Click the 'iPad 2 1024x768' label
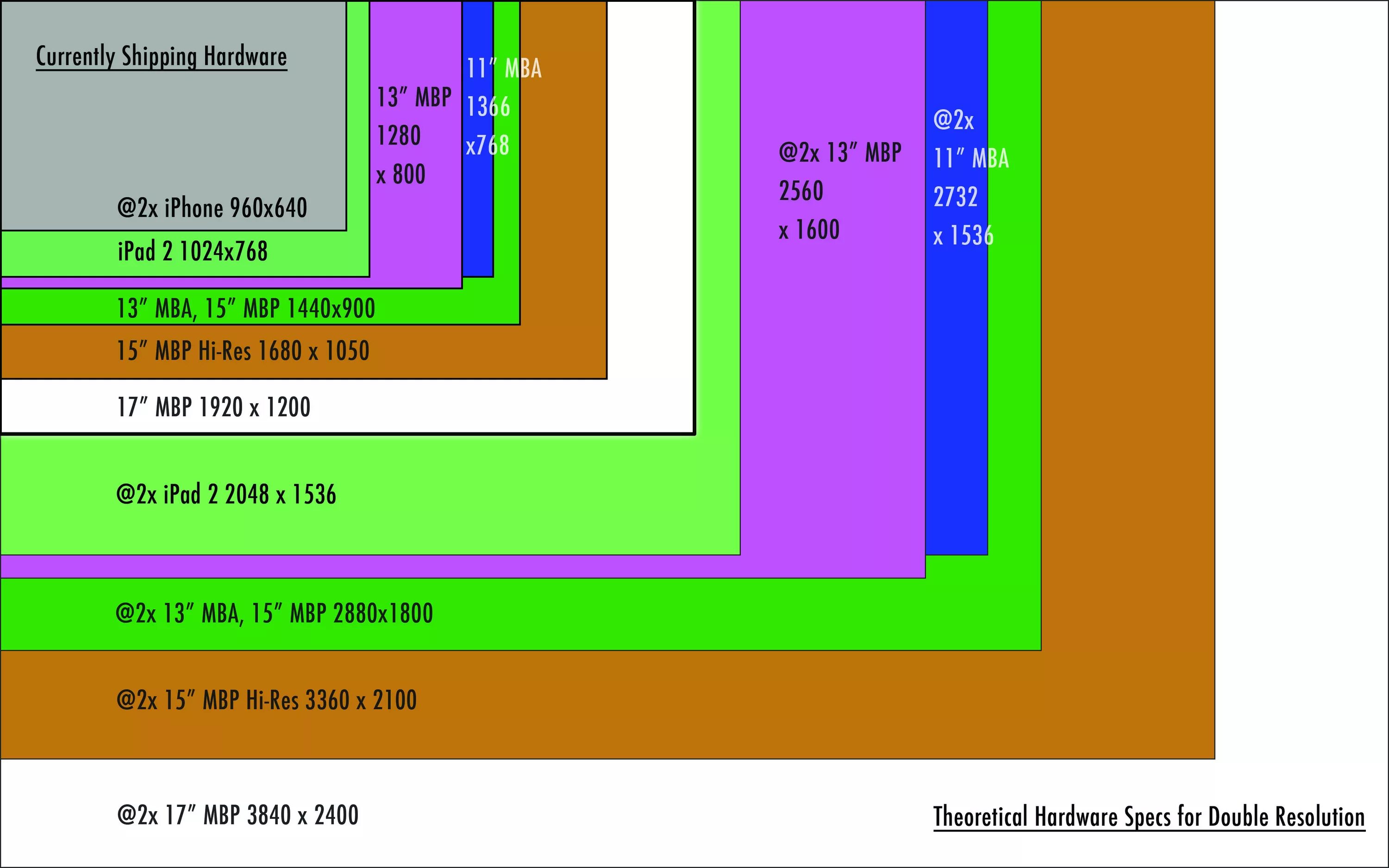 192,251
